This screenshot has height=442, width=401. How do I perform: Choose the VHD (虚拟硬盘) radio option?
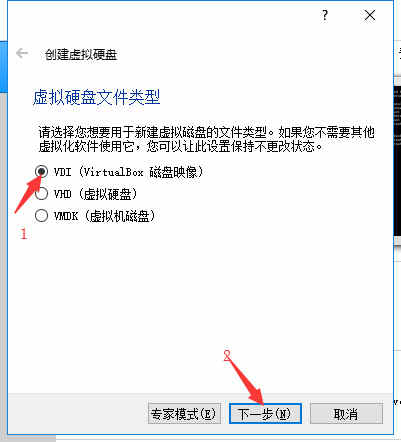tap(41, 194)
